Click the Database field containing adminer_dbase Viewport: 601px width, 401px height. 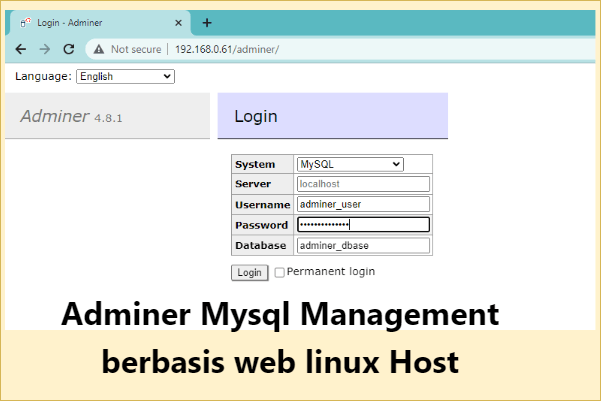pyautogui.click(x=363, y=245)
